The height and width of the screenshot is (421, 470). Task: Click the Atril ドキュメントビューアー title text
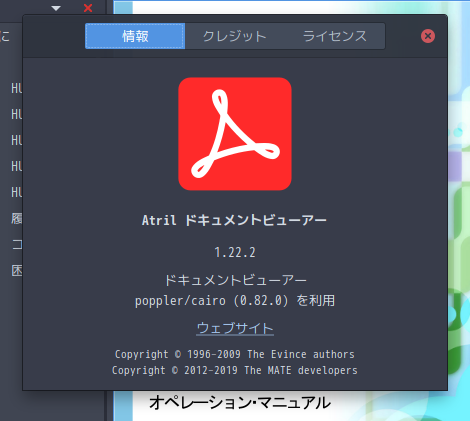click(x=234, y=220)
